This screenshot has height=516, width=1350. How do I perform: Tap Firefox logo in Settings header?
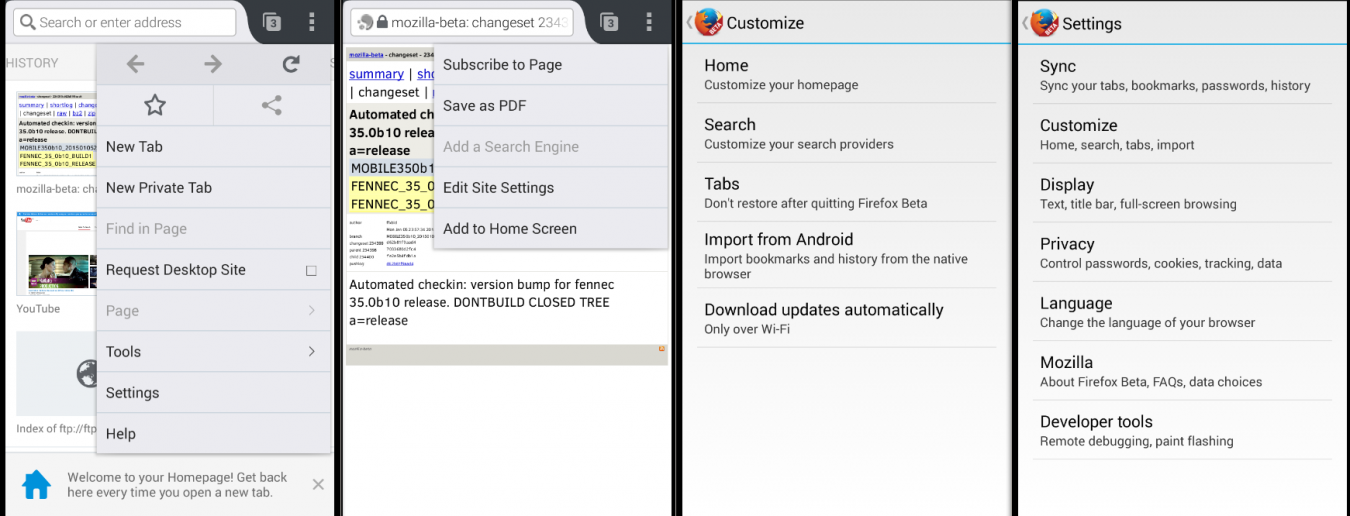point(1045,22)
